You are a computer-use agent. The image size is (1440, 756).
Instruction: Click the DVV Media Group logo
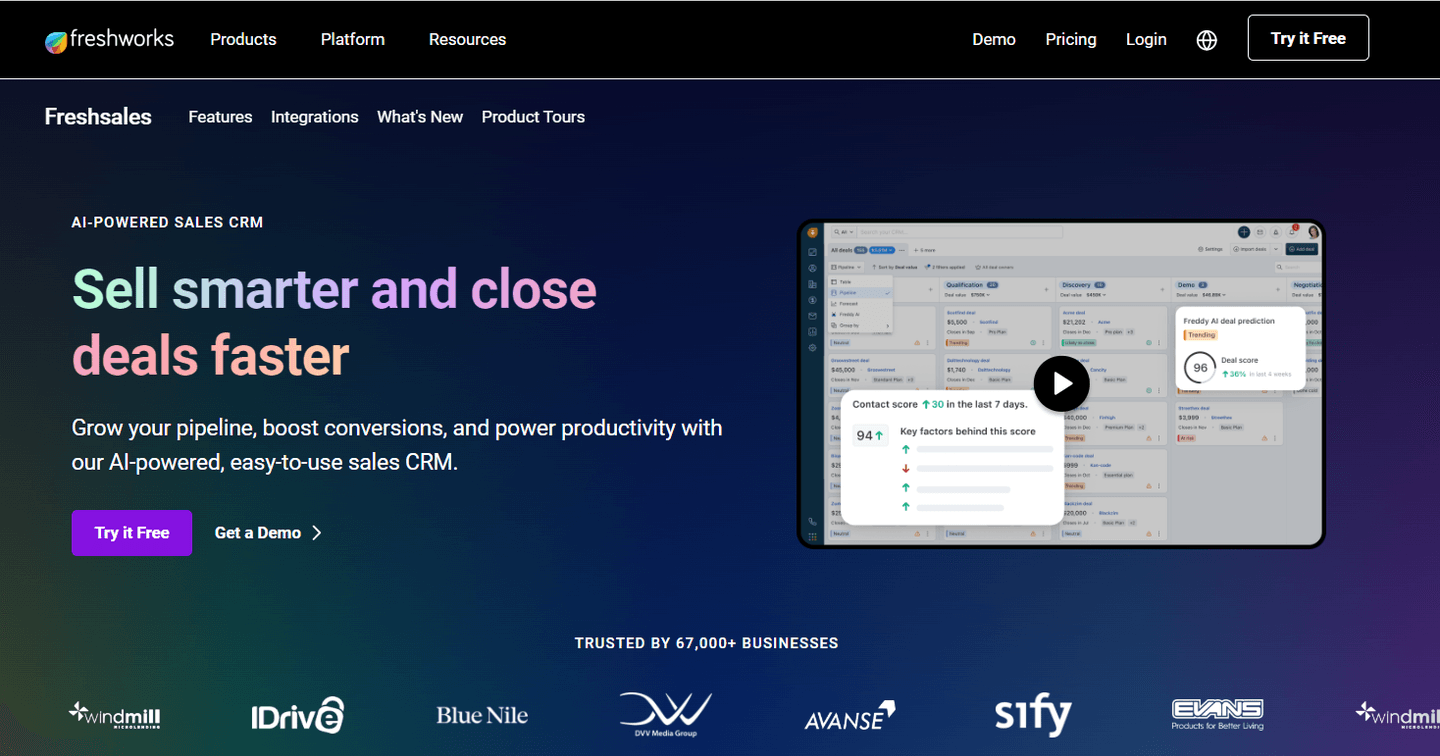click(665, 715)
